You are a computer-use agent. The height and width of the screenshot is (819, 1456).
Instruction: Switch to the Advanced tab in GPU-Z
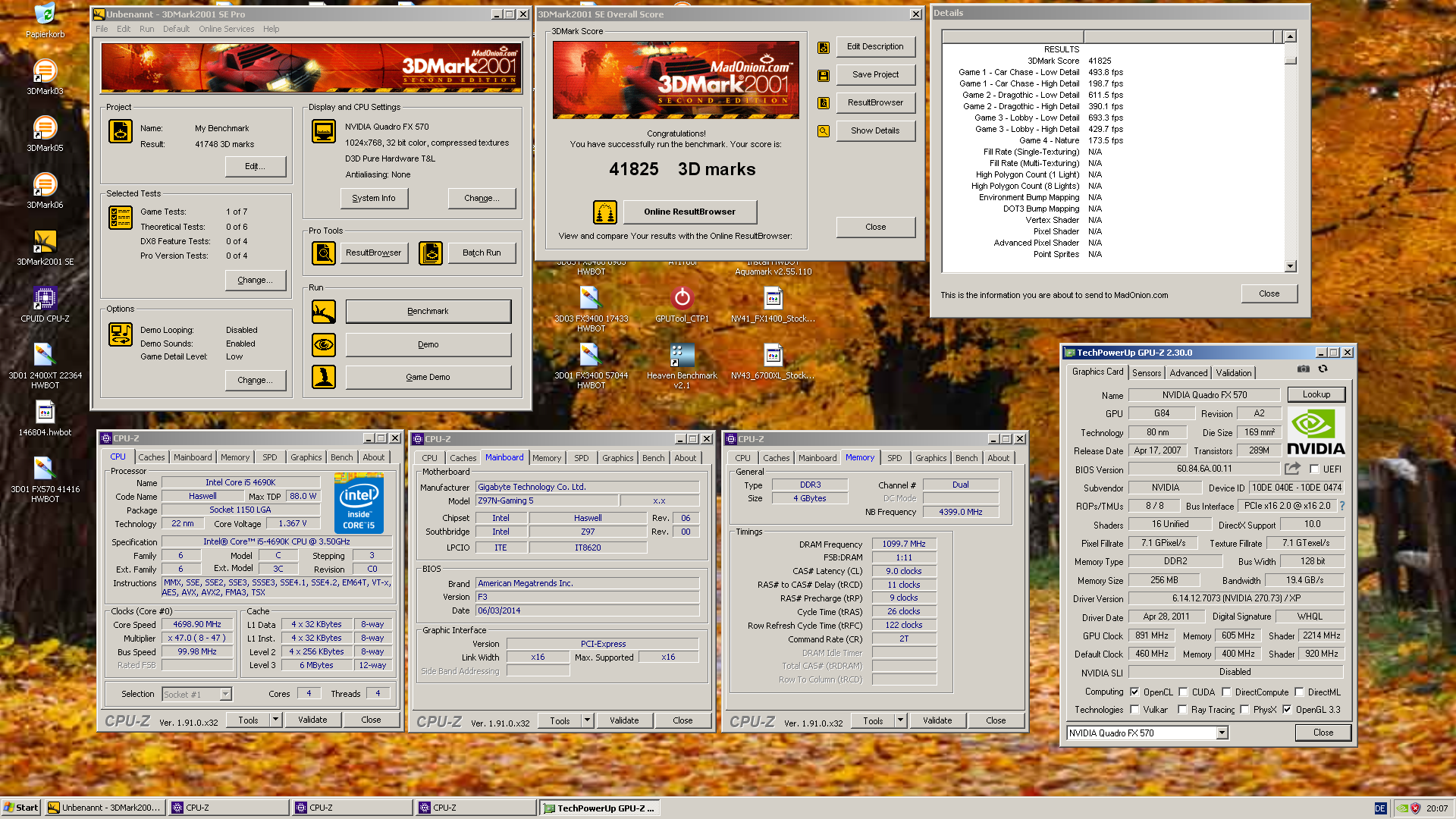[1188, 373]
